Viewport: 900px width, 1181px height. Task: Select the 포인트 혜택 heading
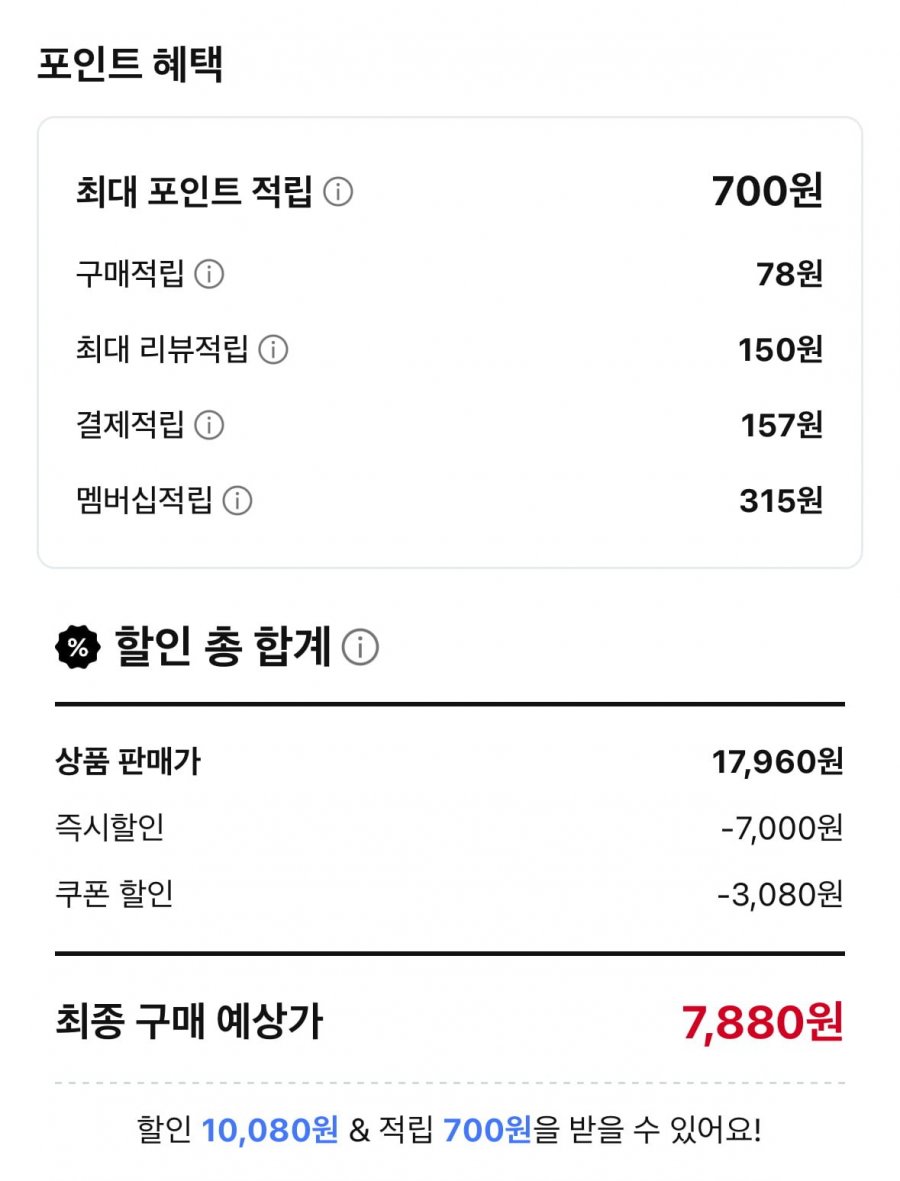(x=130, y=65)
